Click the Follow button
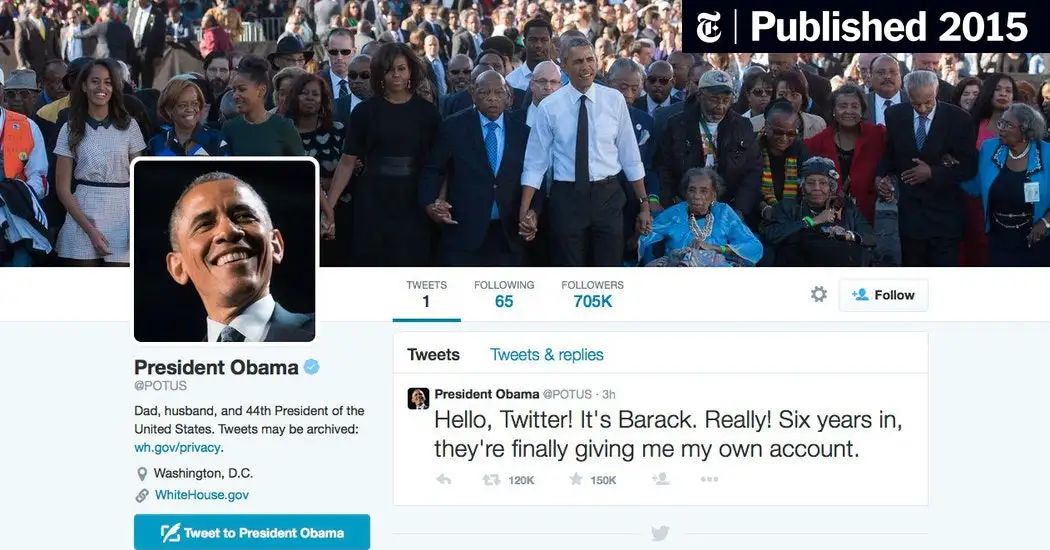 (883, 295)
